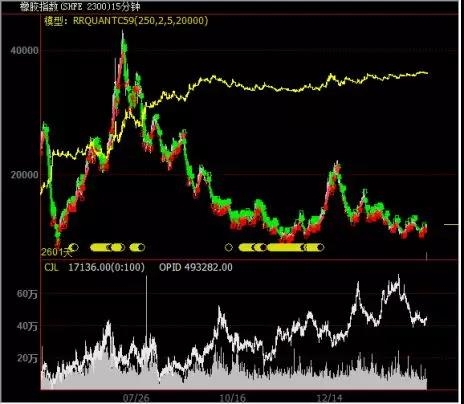The image size is (464, 404).
Task: Click the OPID 493282.00 open interest label
Action: tap(196, 267)
